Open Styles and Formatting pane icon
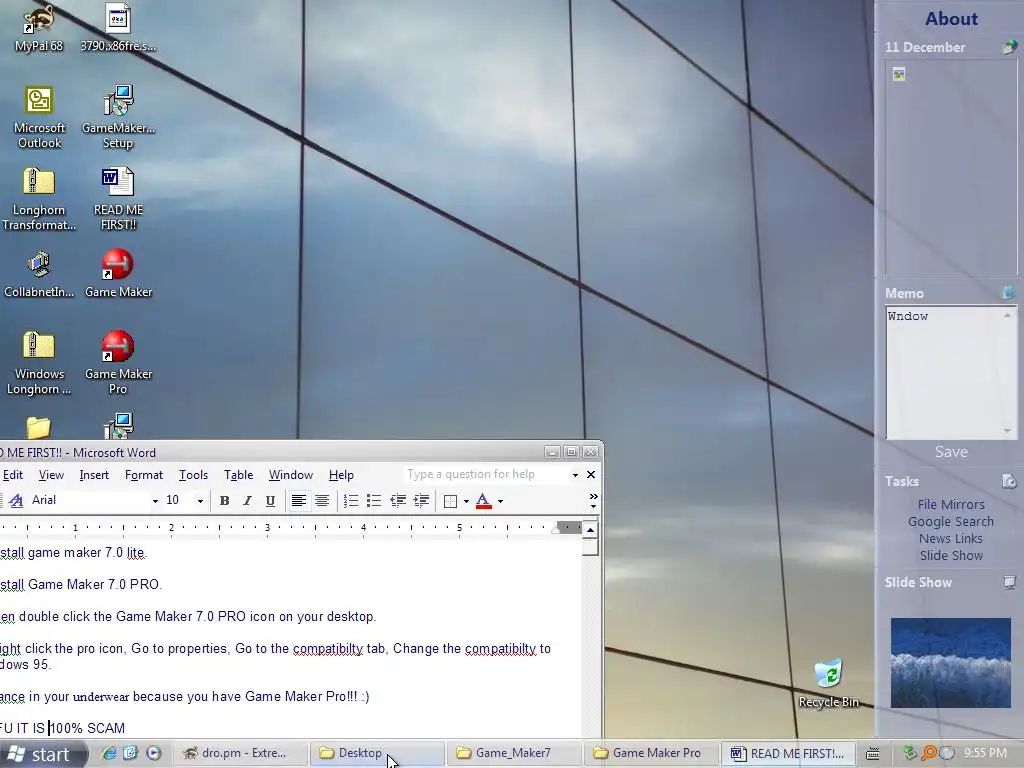 click(x=16, y=501)
